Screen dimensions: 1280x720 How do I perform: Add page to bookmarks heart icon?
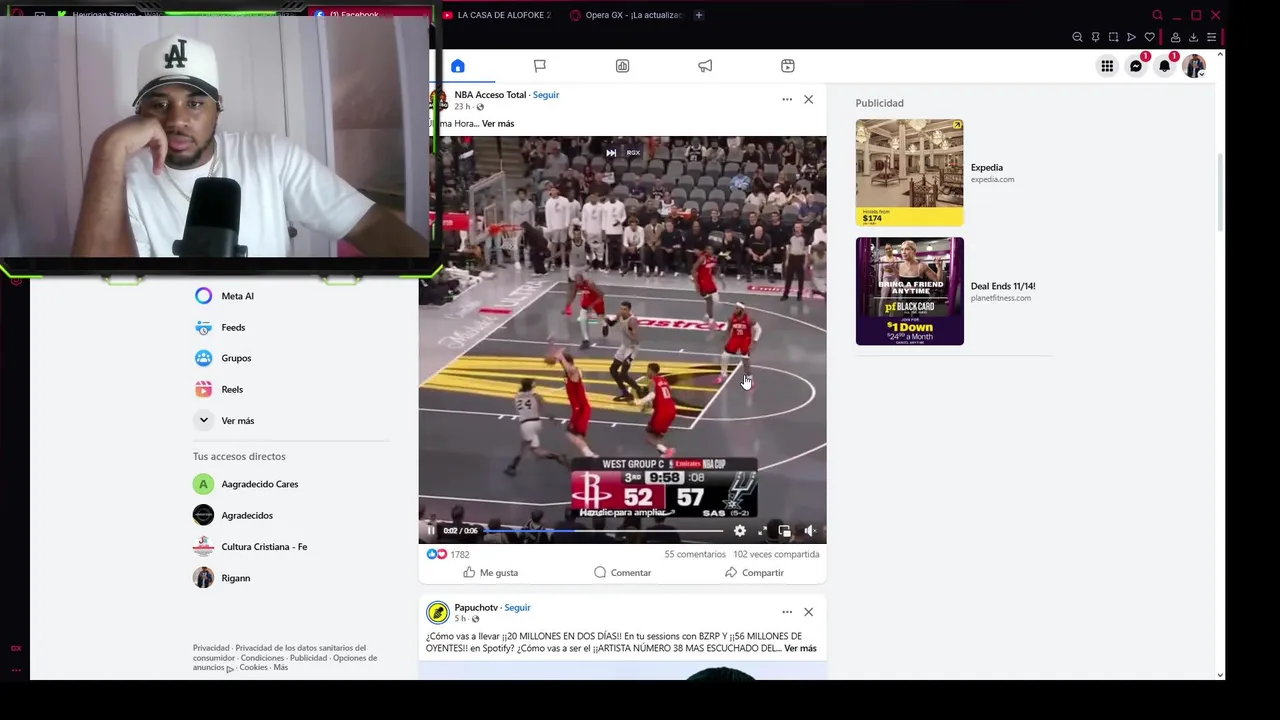(x=1149, y=37)
